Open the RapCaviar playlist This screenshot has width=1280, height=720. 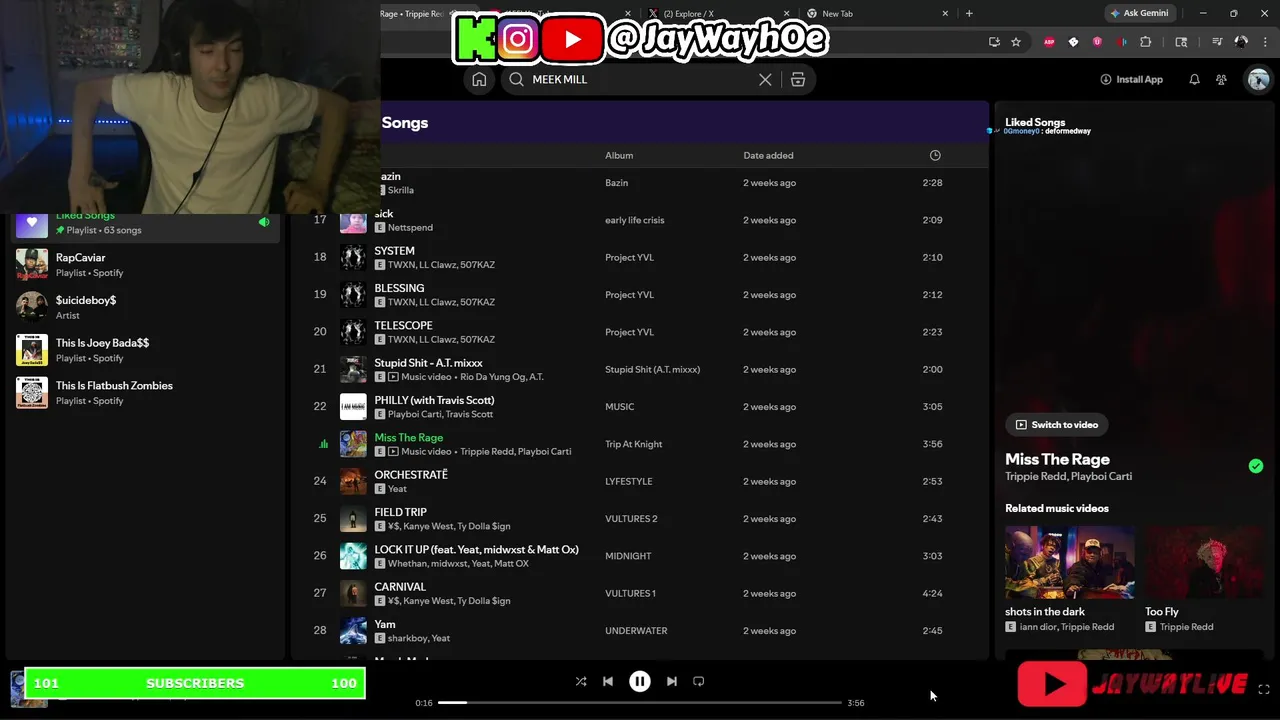(x=143, y=265)
